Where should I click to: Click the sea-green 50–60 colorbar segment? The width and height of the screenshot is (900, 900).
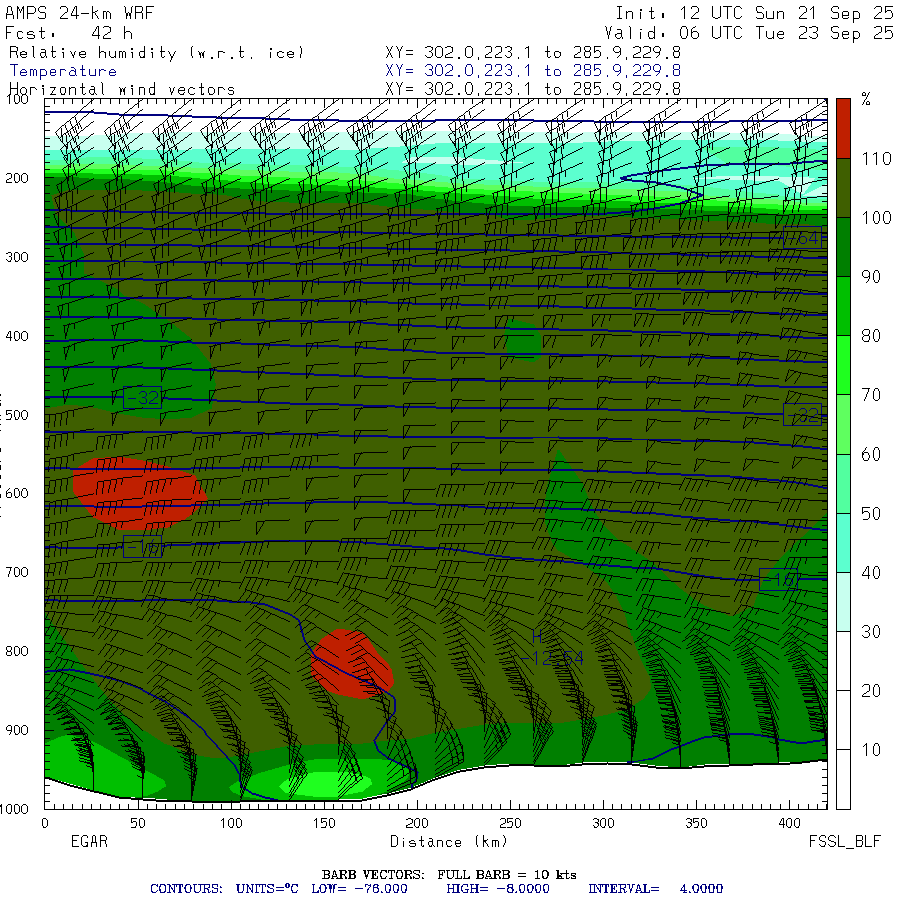(843, 483)
